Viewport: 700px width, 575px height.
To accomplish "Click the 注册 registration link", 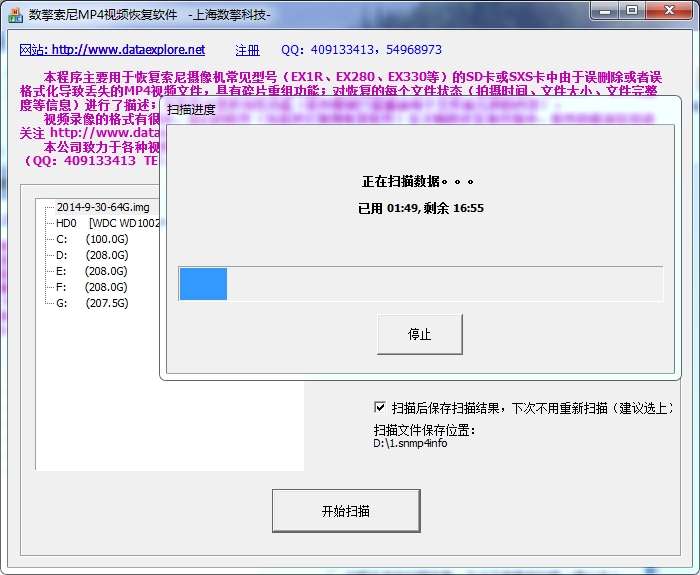I will click(x=247, y=50).
